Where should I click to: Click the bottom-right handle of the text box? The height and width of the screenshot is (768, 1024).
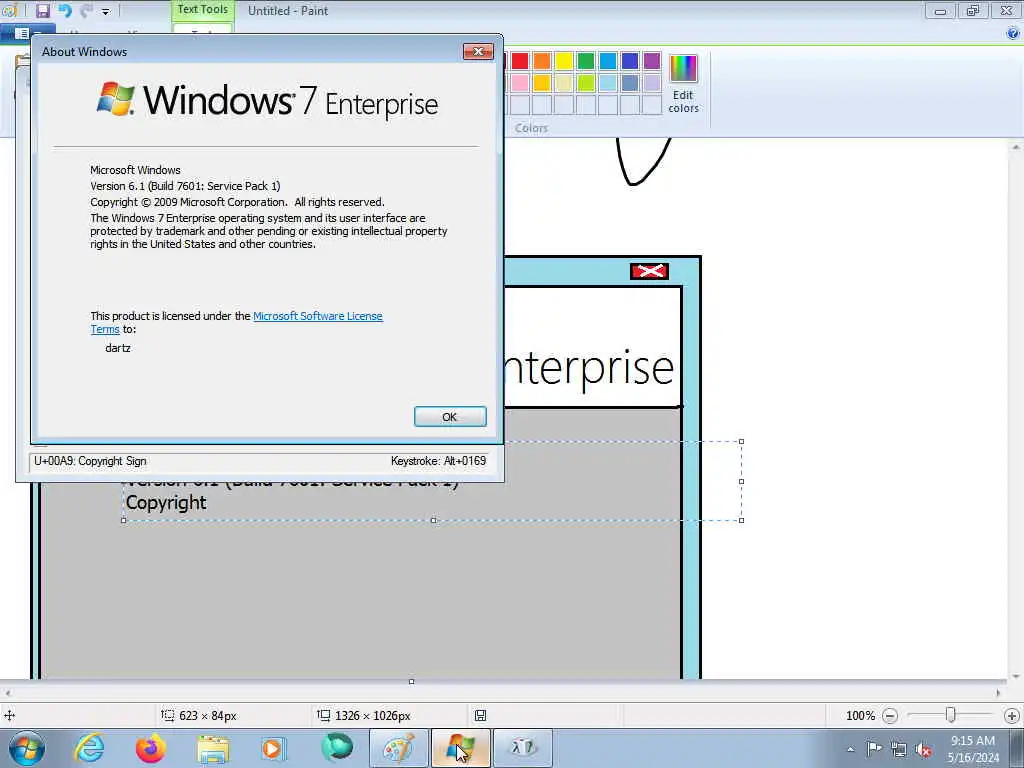click(x=741, y=520)
